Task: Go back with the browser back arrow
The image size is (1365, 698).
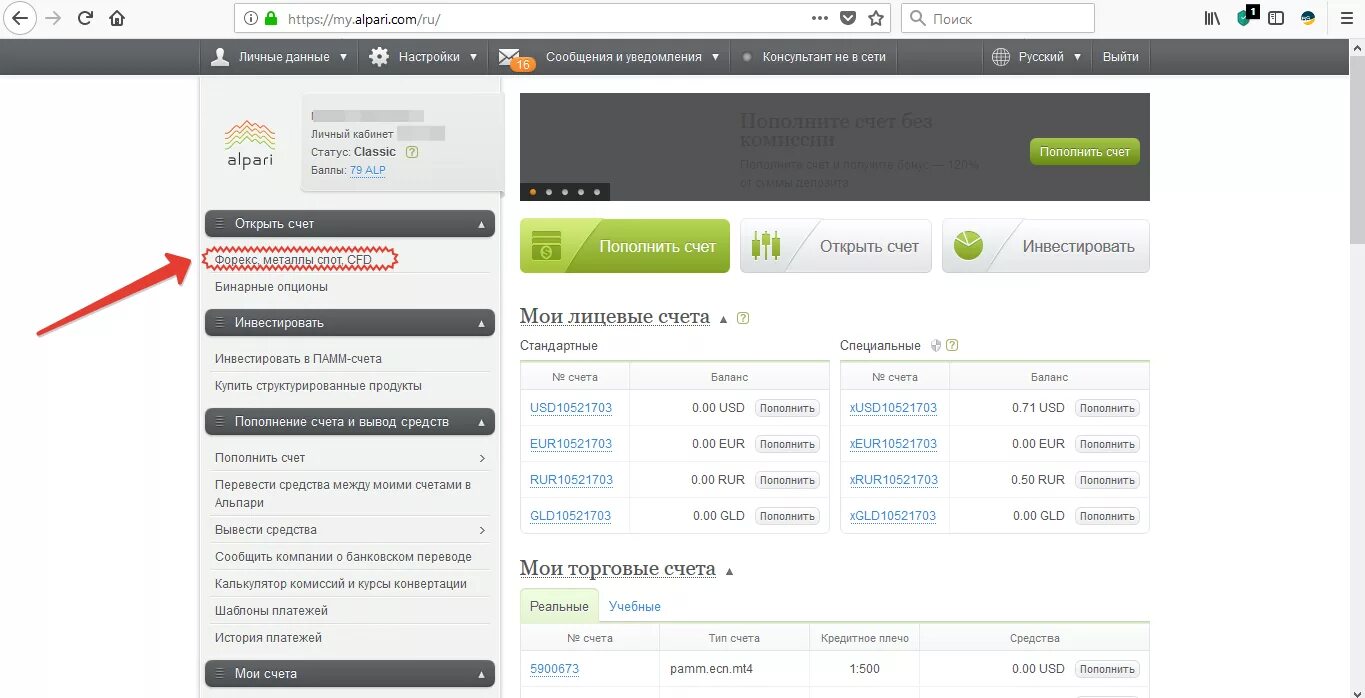Action: [x=20, y=18]
